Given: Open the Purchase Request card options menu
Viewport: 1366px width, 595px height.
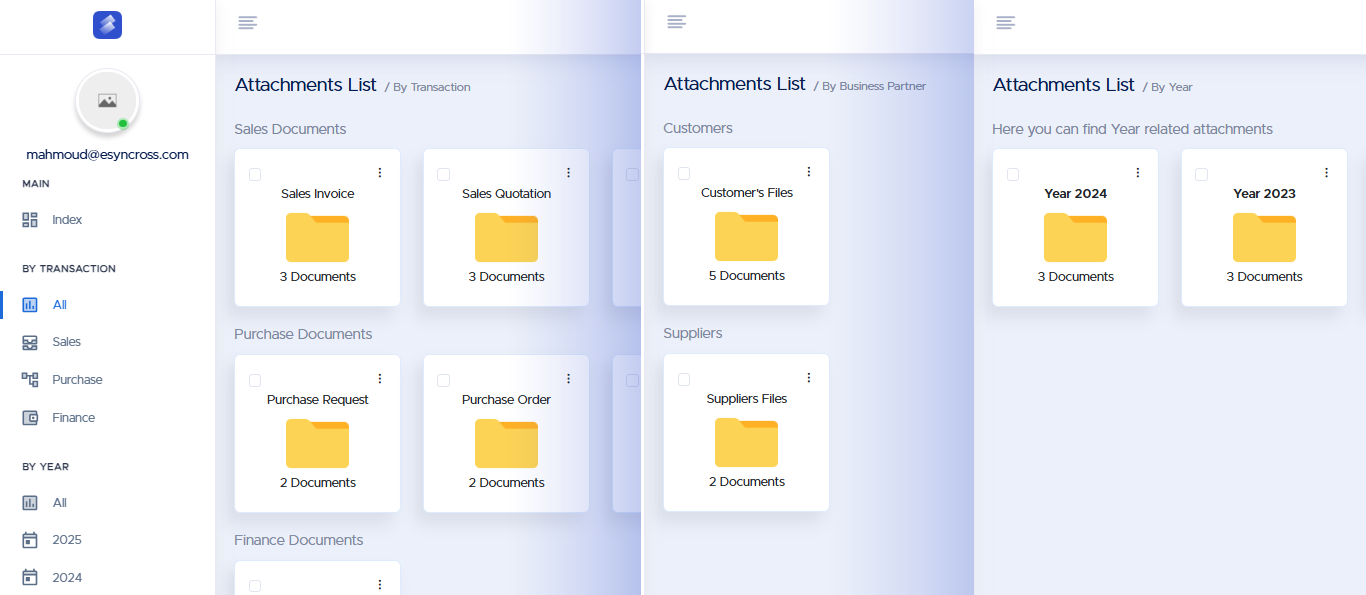Looking at the screenshot, I should click(380, 379).
